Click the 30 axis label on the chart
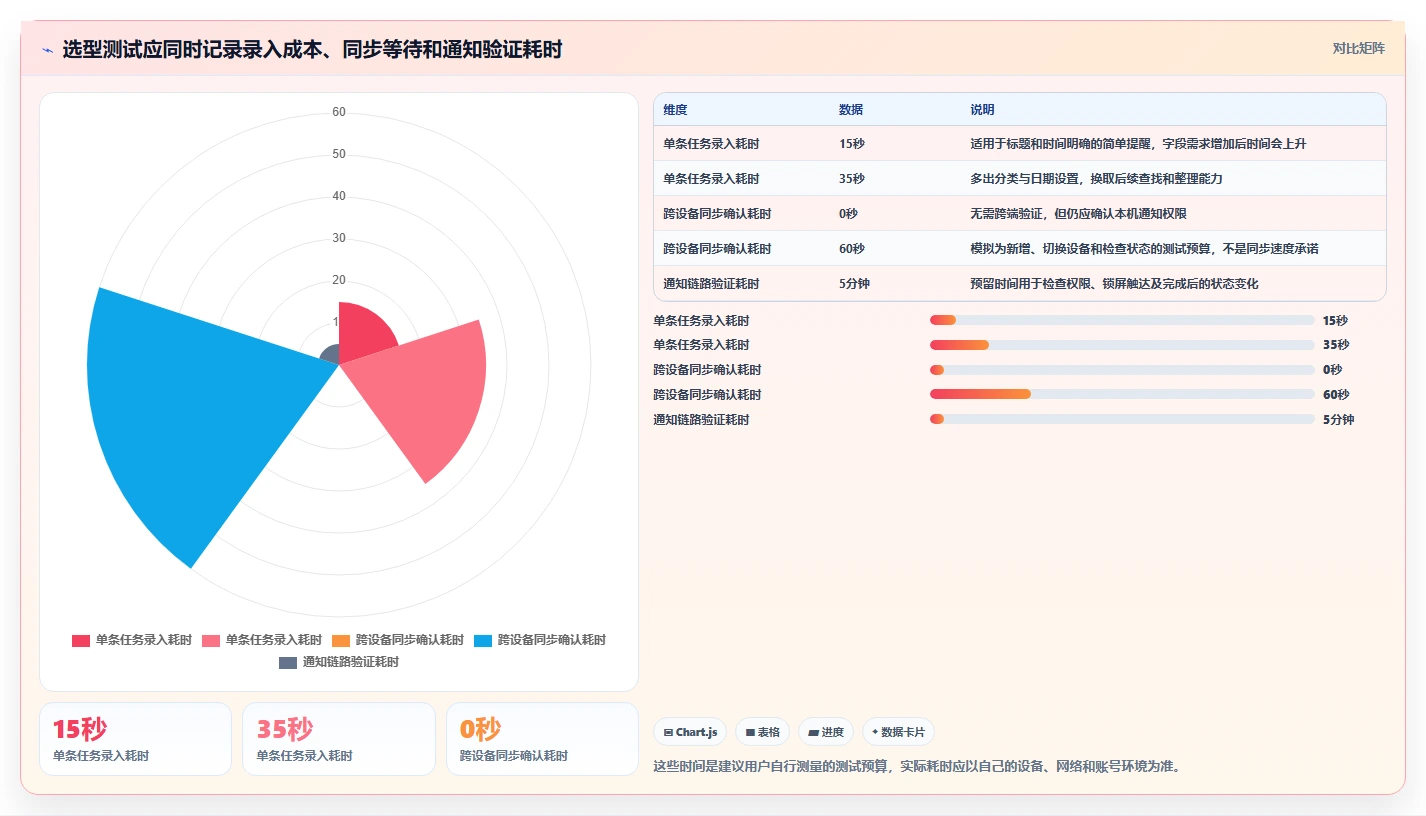 point(339,238)
